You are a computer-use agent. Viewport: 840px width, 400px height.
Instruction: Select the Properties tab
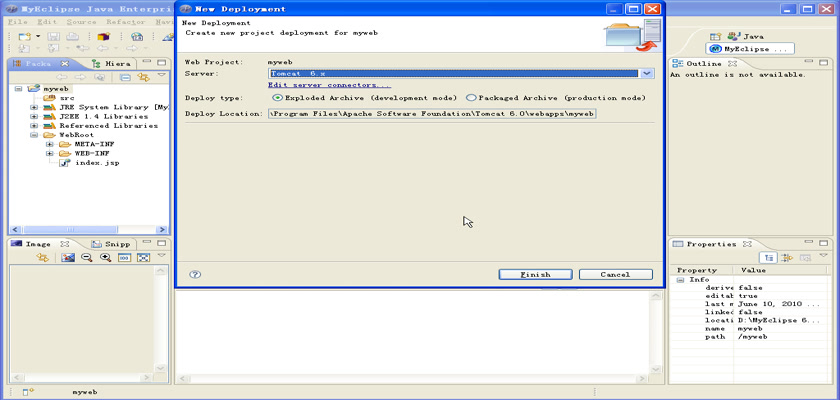click(x=712, y=244)
